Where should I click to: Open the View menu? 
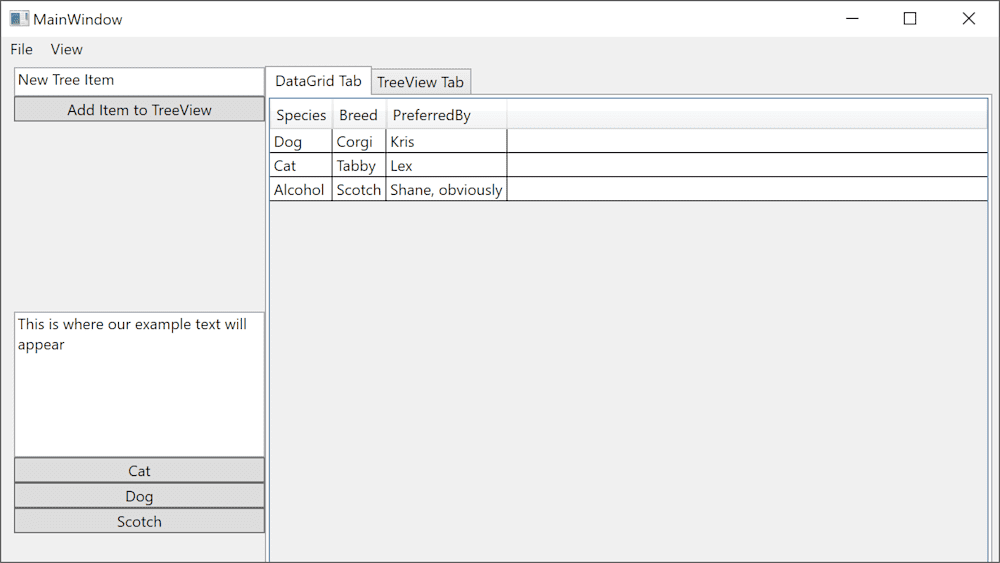66,49
